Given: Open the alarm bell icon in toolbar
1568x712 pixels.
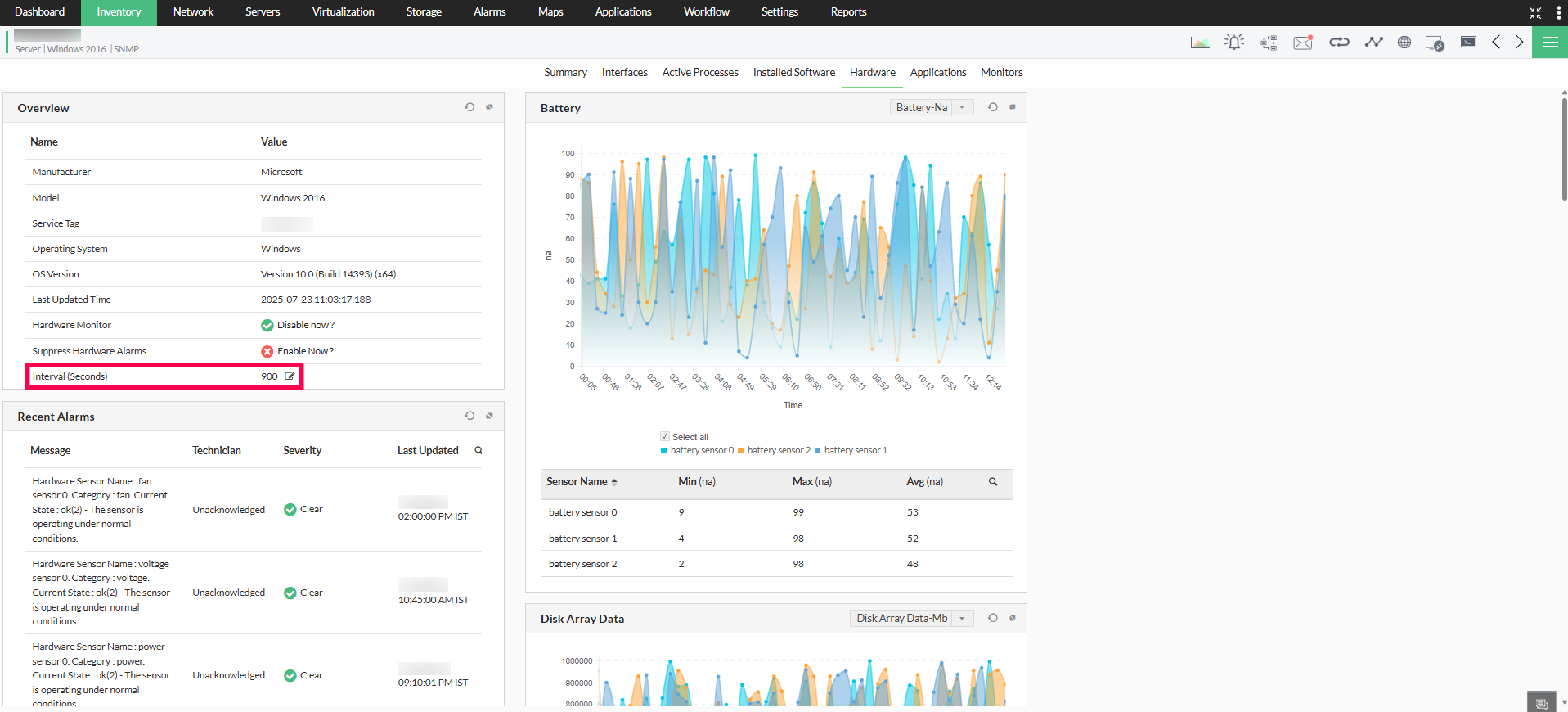Looking at the screenshot, I should point(1234,43).
